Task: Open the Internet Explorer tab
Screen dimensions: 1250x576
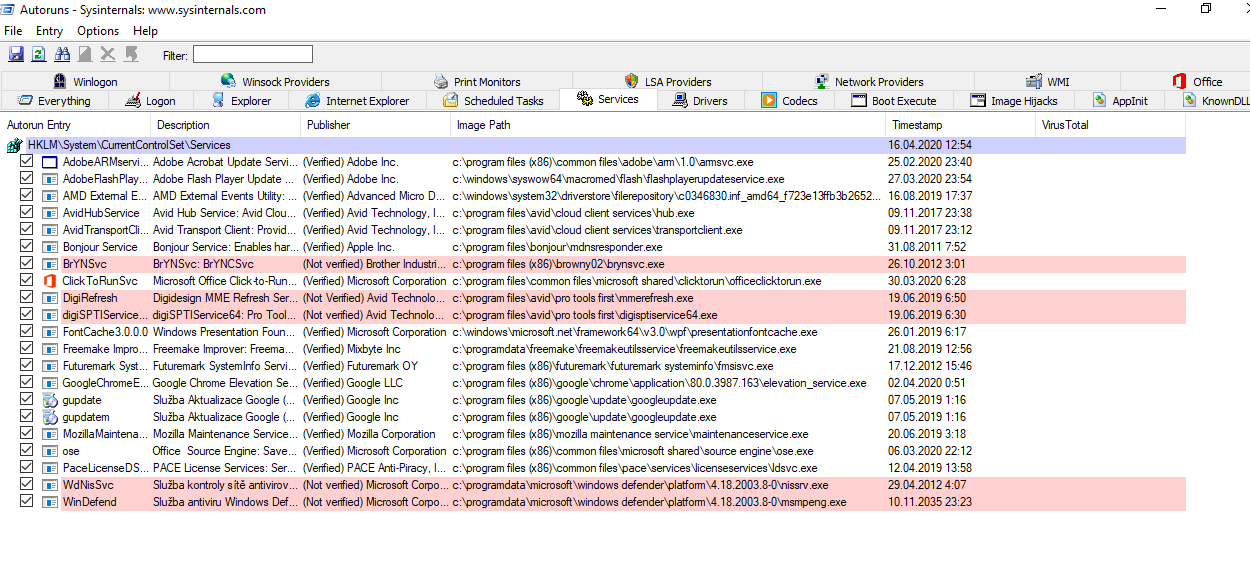Action: click(357, 101)
